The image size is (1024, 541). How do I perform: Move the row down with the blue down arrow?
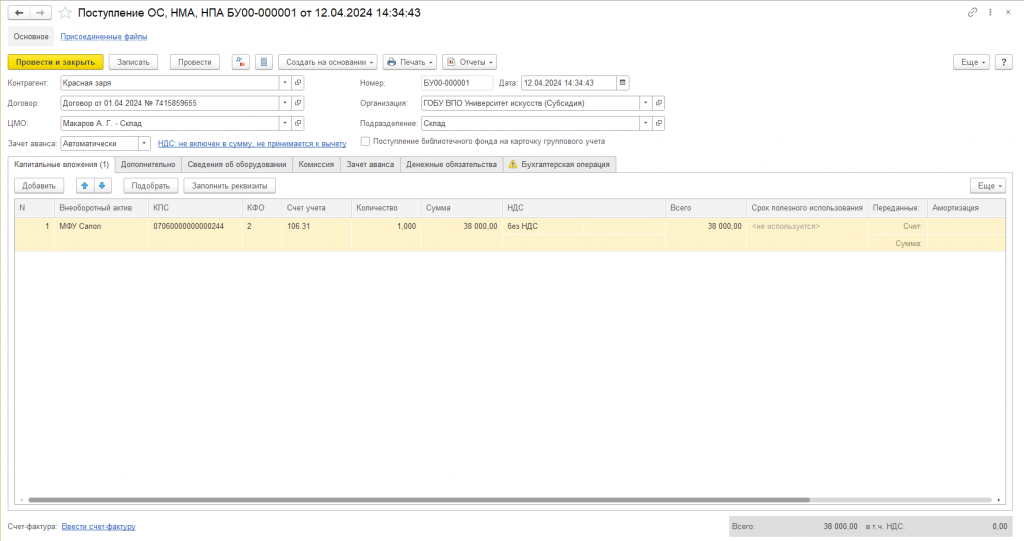click(103, 186)
